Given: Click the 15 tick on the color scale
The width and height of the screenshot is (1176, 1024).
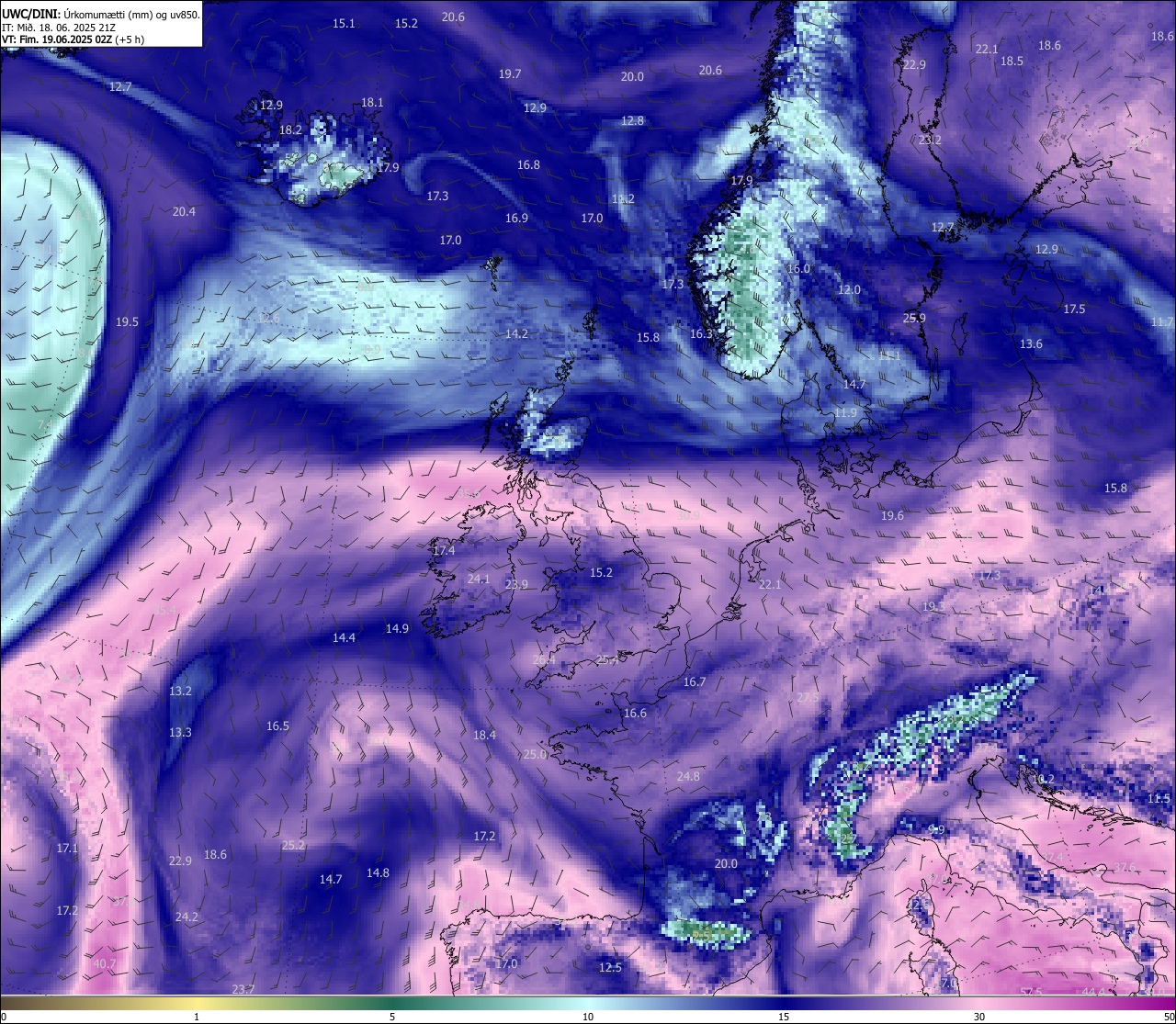Looking at the screenshot, I should click(784, 1016).
